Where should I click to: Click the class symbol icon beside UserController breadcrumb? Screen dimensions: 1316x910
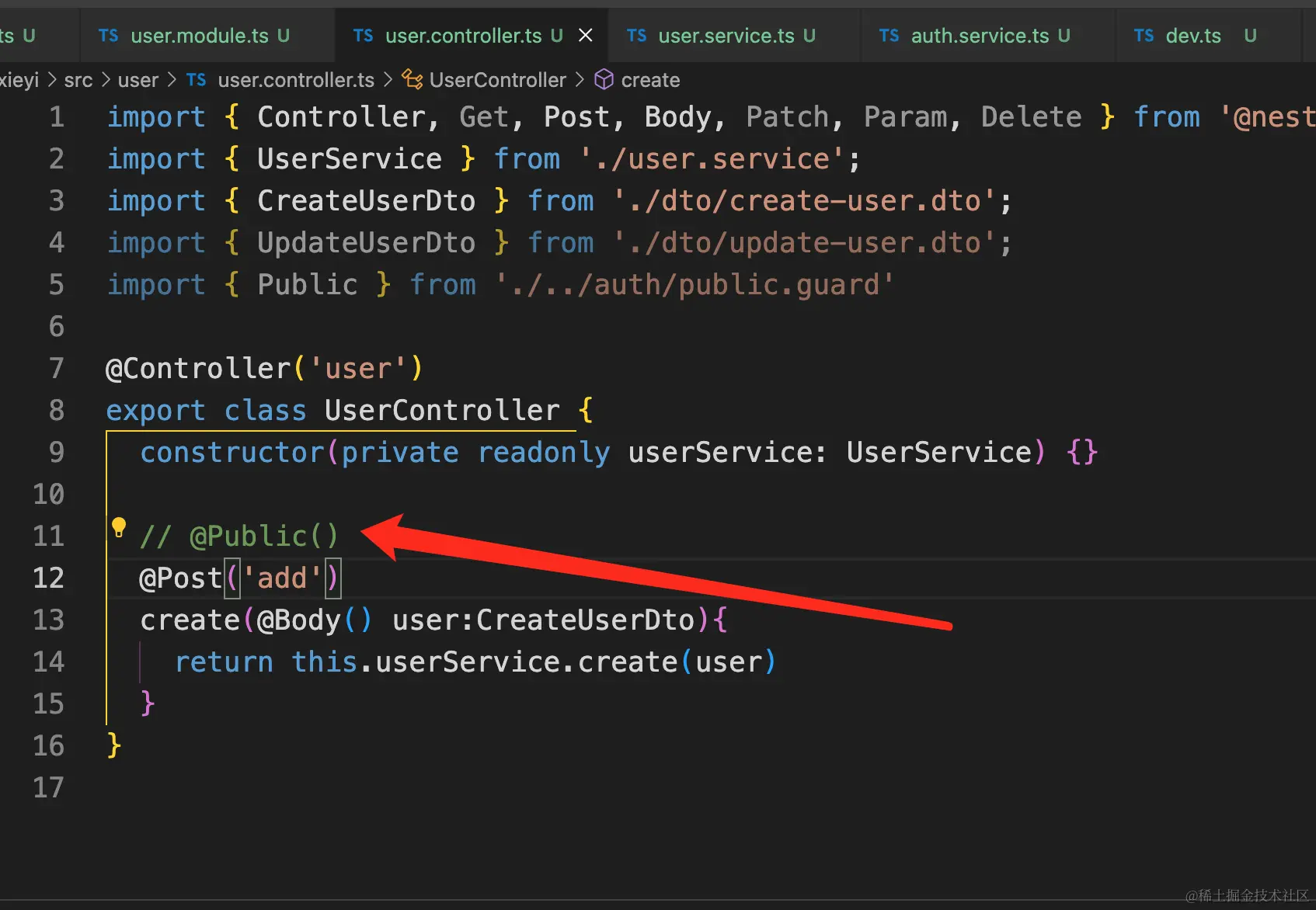click(413, 79)
